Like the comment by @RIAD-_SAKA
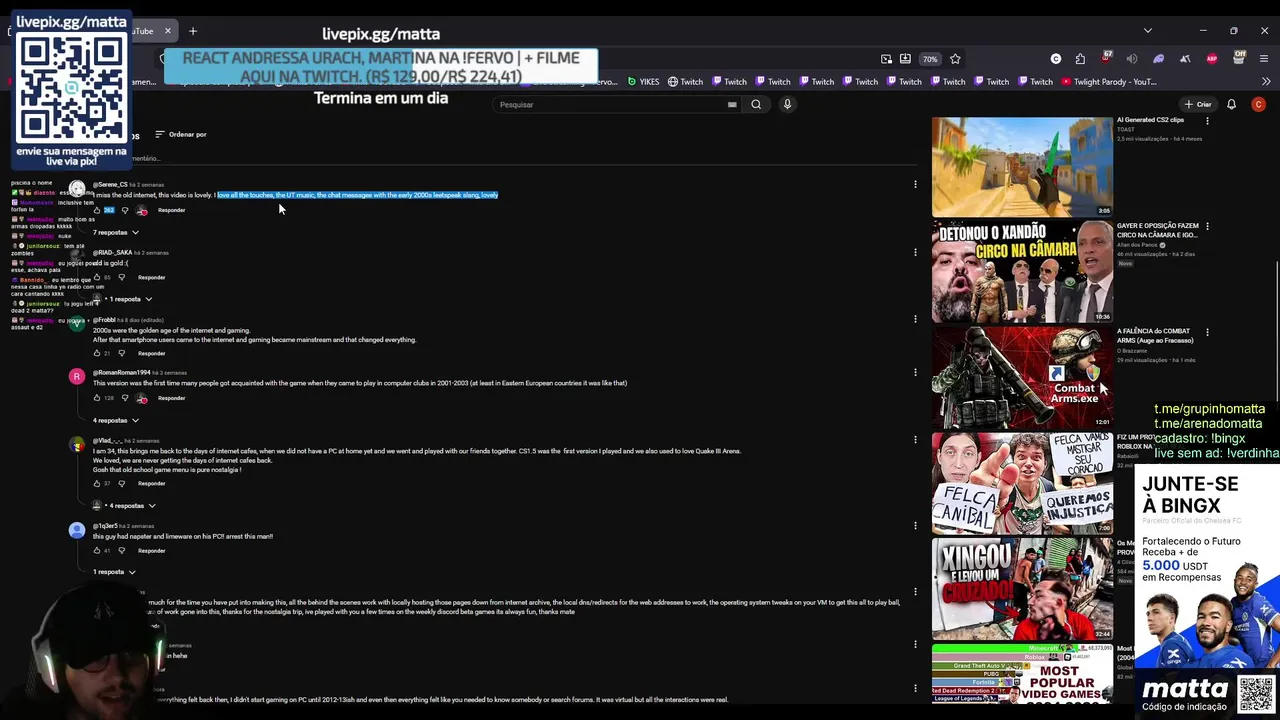 pos(97,277)
